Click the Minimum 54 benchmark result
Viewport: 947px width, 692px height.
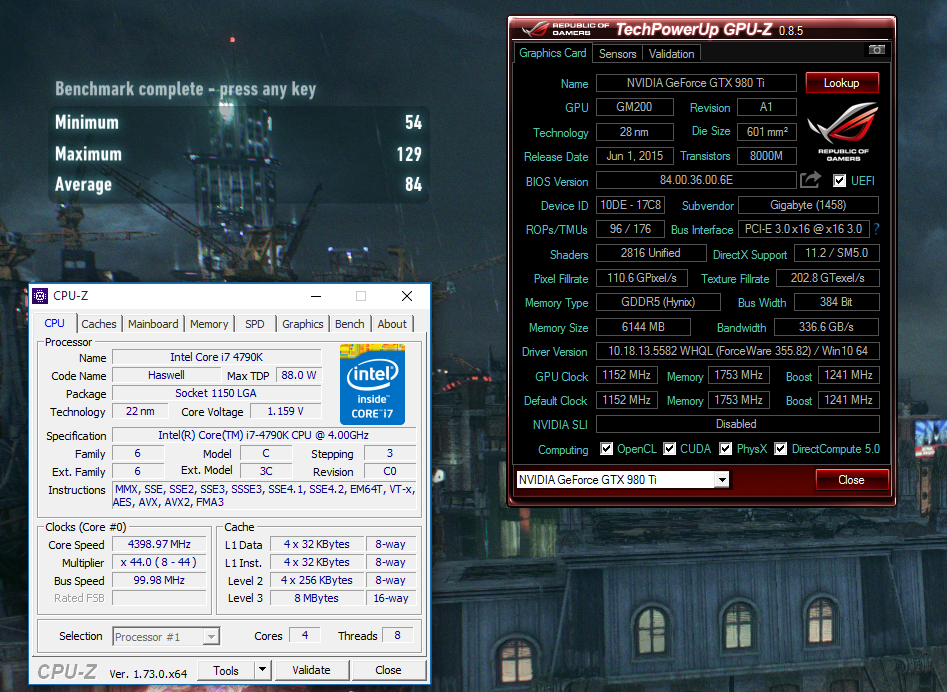[238, 123]
